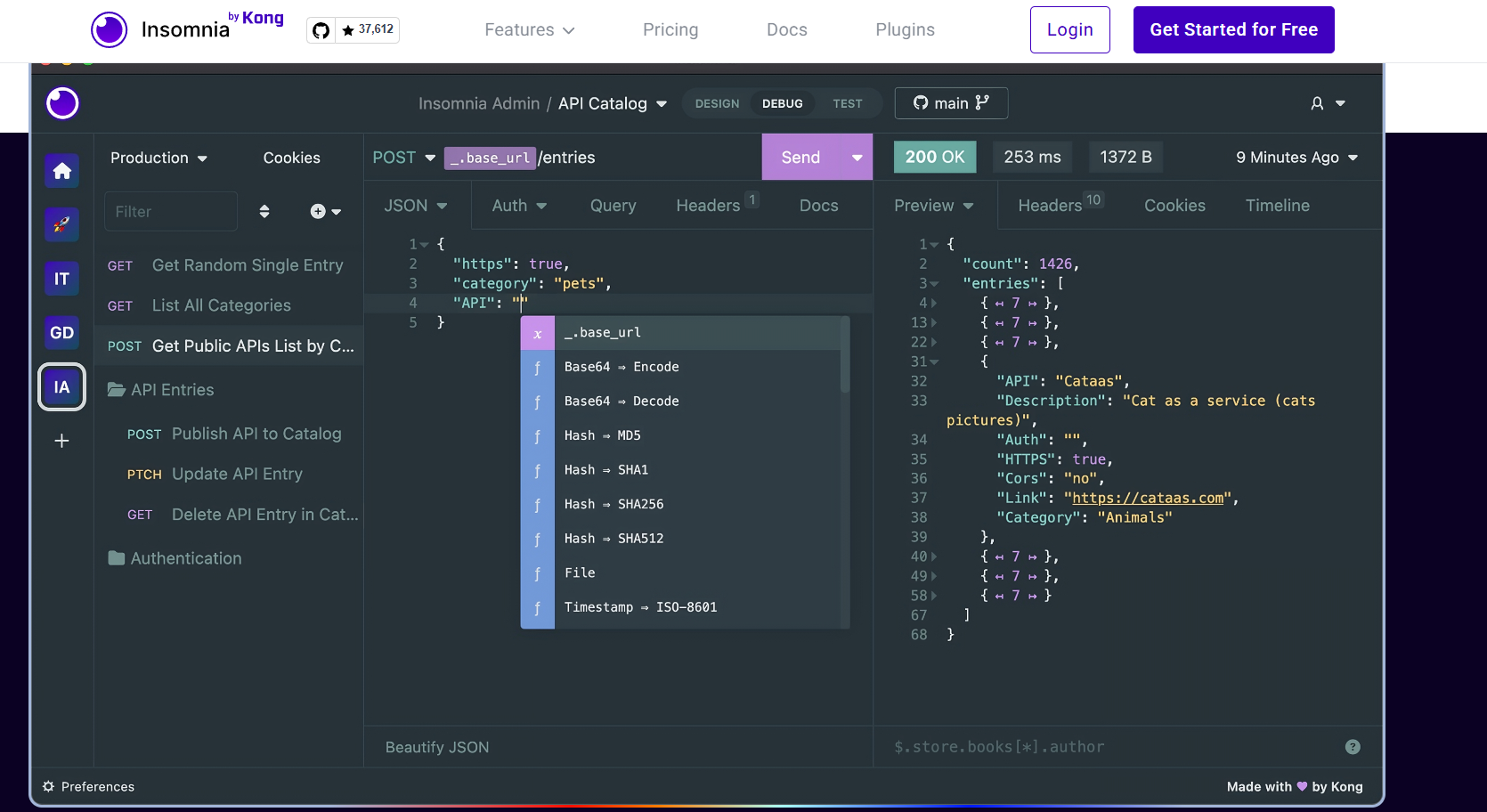Open the Docs tab in the request pane
The image size is (1487, 812).
pos(818,206)
